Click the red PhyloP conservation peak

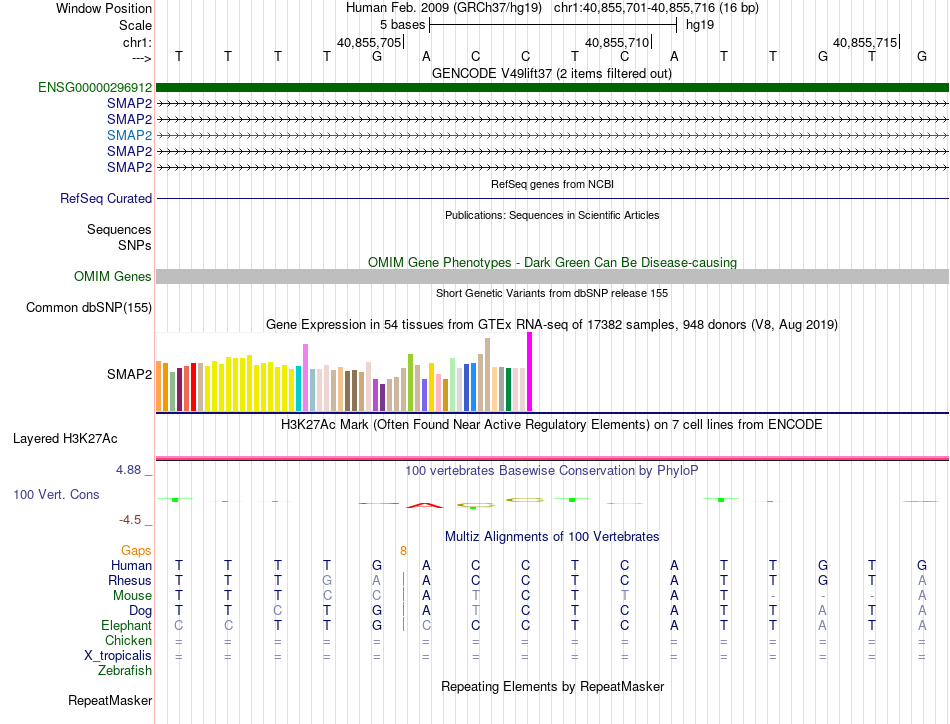pos(425,505)
